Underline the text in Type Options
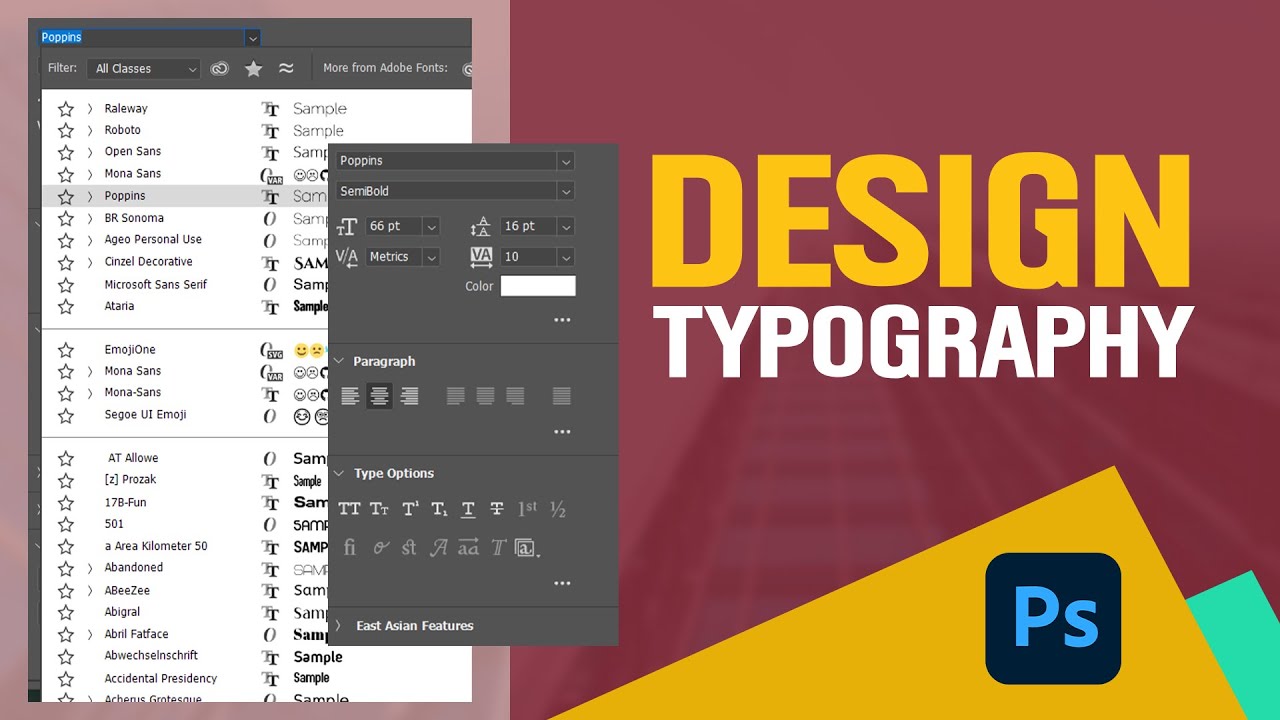The image size is (1280, 720). click(x=468, y=509)
